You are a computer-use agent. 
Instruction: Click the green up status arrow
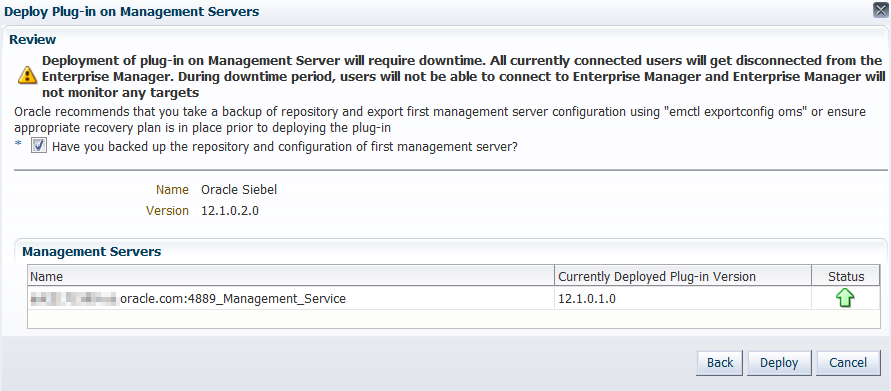(846, 298)
